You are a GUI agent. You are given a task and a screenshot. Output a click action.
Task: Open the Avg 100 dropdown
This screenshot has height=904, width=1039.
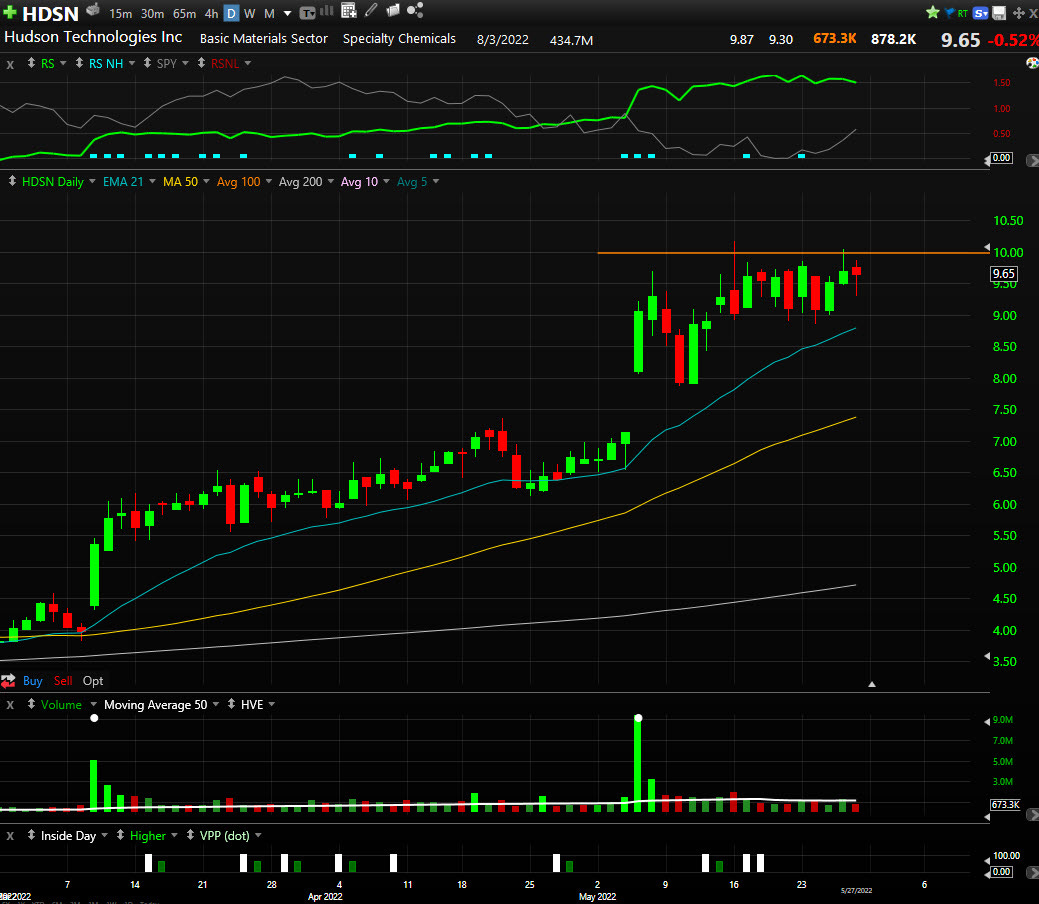pos(268,182)
